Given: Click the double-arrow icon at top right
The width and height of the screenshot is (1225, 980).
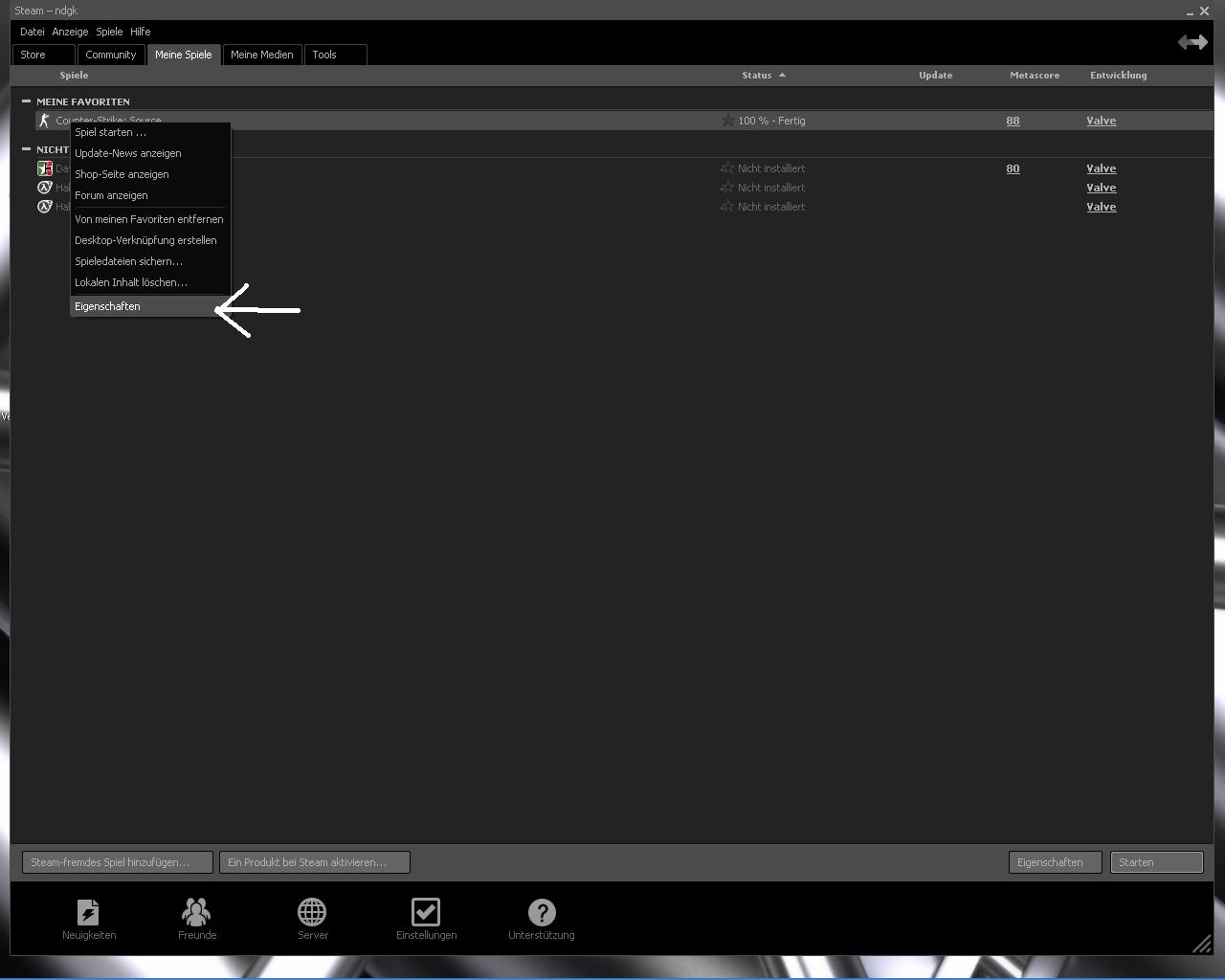Looking at the screenshot, I should click(x=1192, y=42).
